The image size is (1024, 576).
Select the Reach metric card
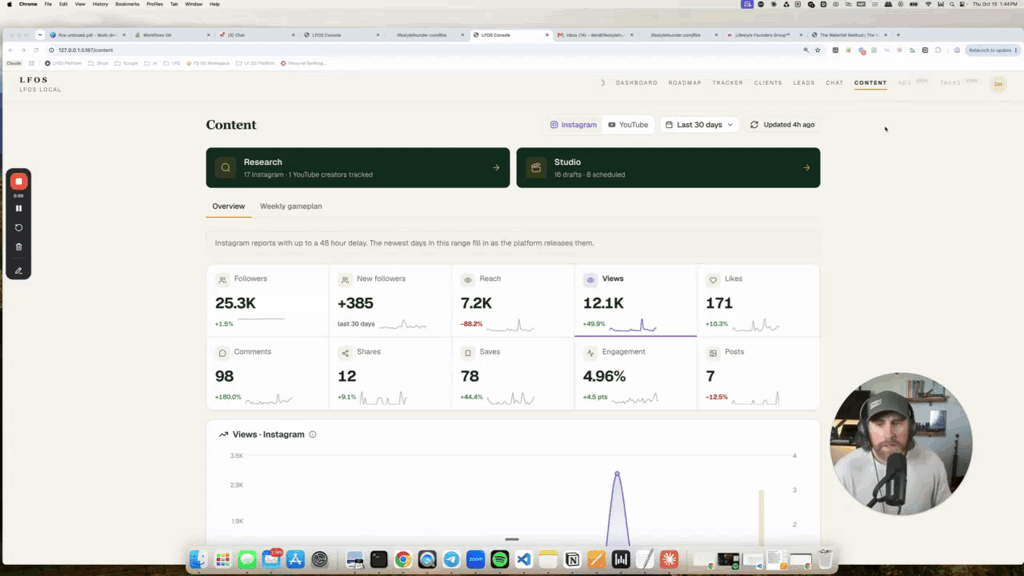click(513, 301)
